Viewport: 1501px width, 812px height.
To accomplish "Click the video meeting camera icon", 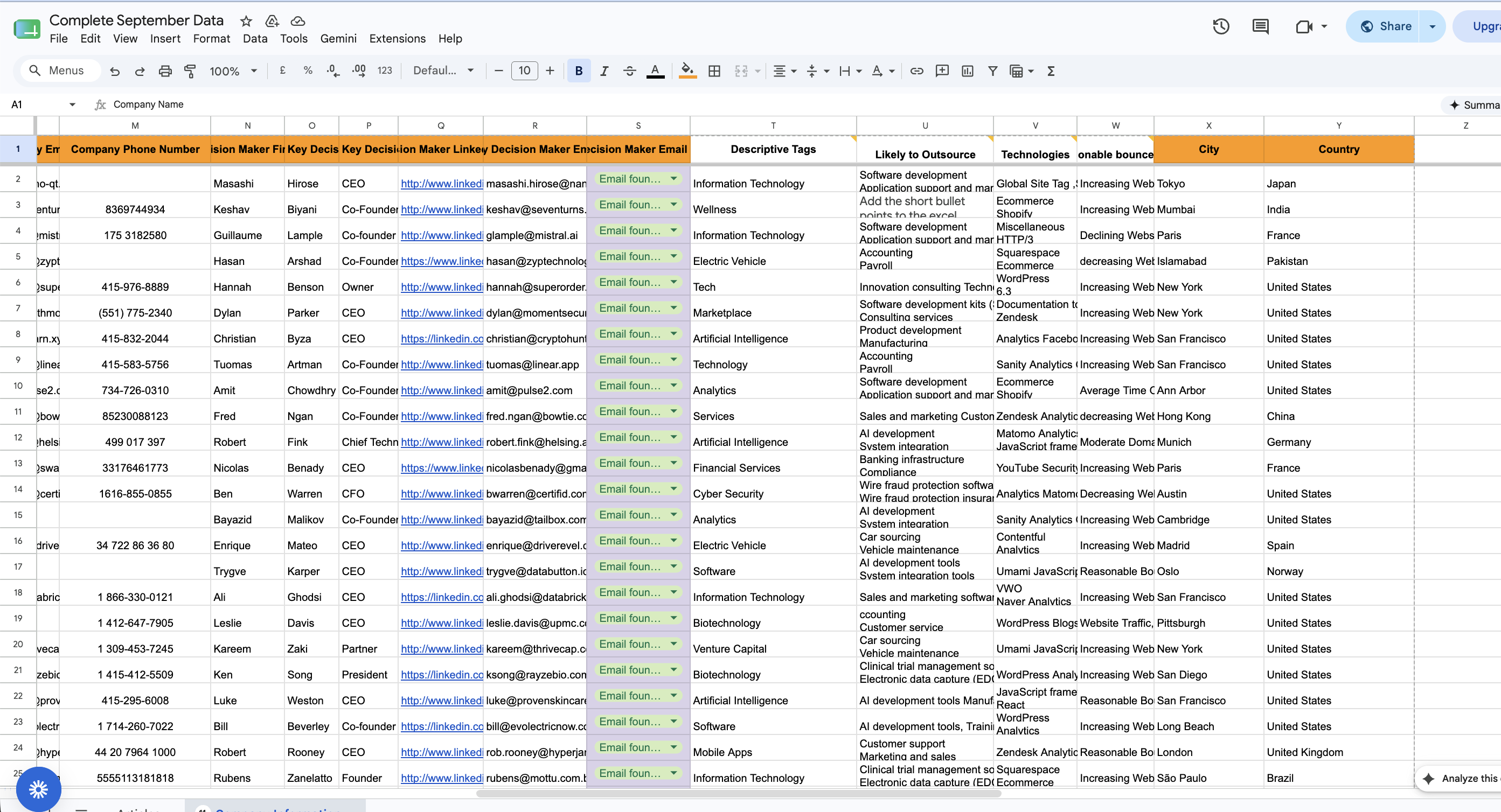I will (x=1304, y=26).
